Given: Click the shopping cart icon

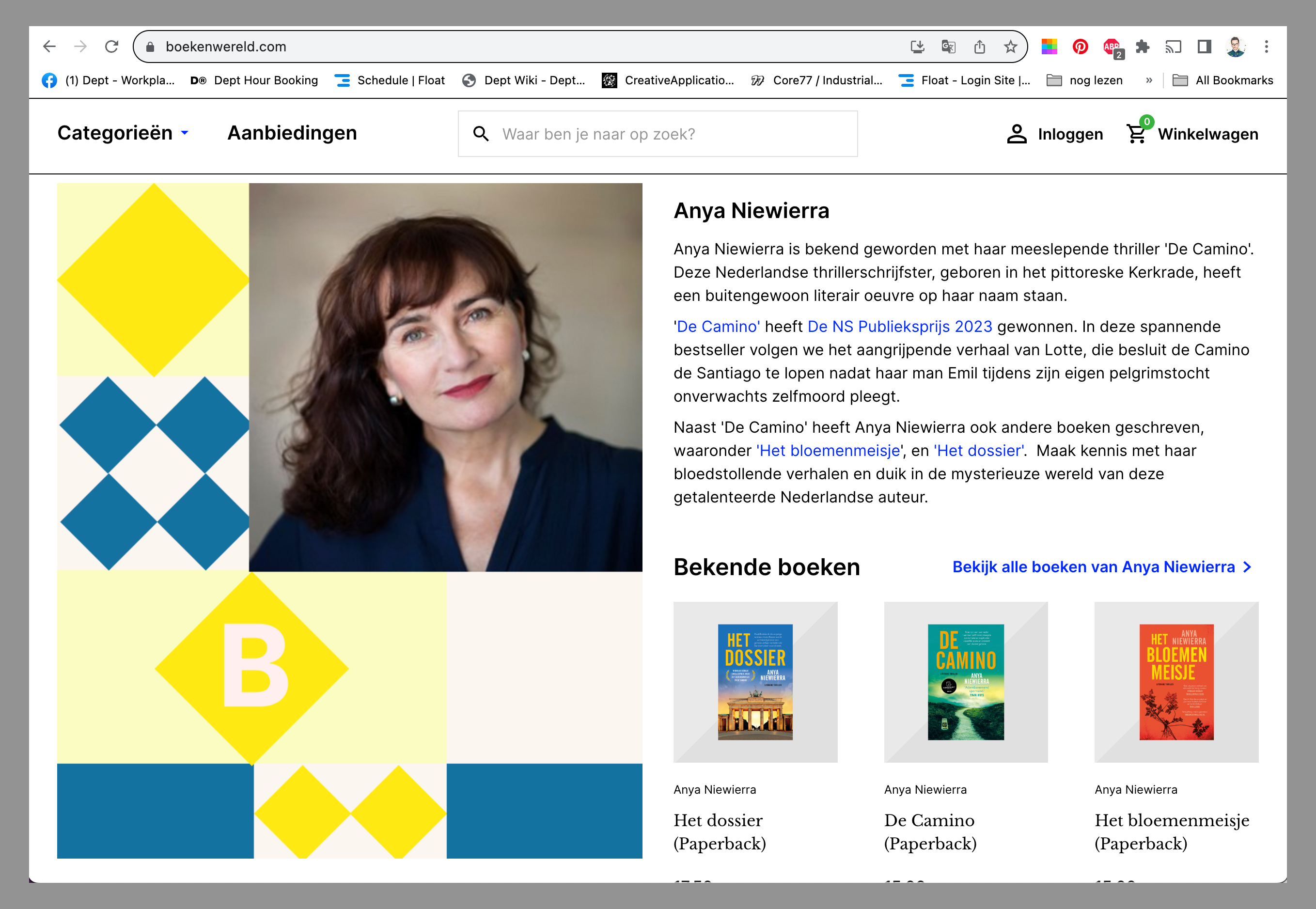Looking at the screenshot, I should [x=1136, y=134].
